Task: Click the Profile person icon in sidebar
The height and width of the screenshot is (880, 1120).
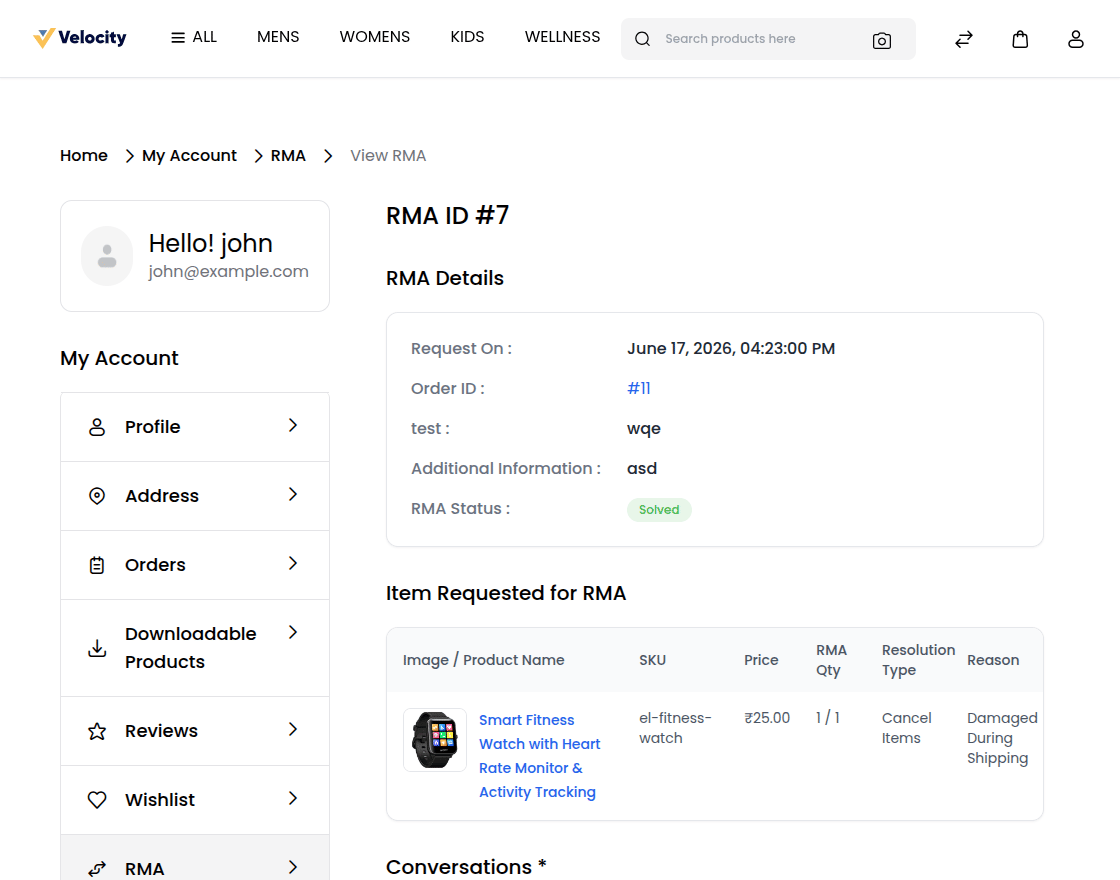Action: (x=96, y=427)
